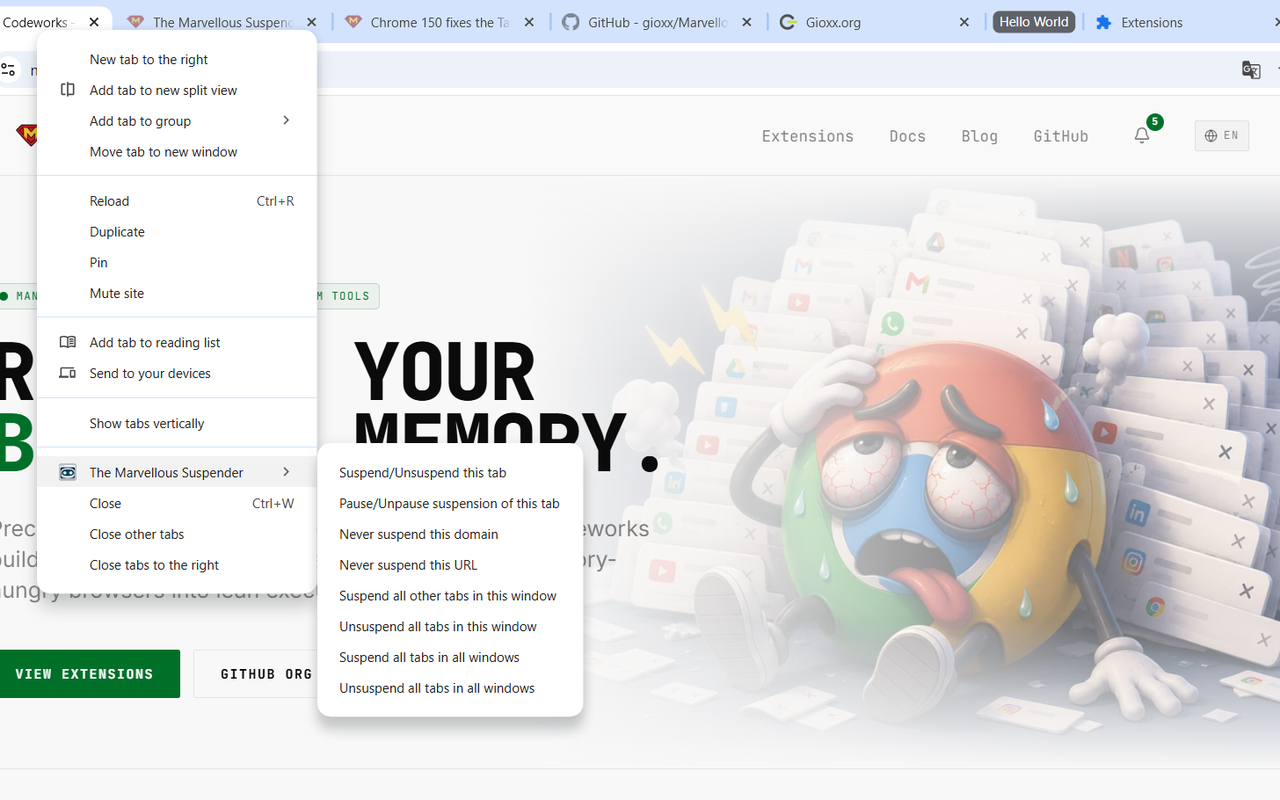Expand The Marvellous Suspender submenu arrow
Viewport: 1280px width, 800px height.
pyautogui.click(x=286, y=472)
